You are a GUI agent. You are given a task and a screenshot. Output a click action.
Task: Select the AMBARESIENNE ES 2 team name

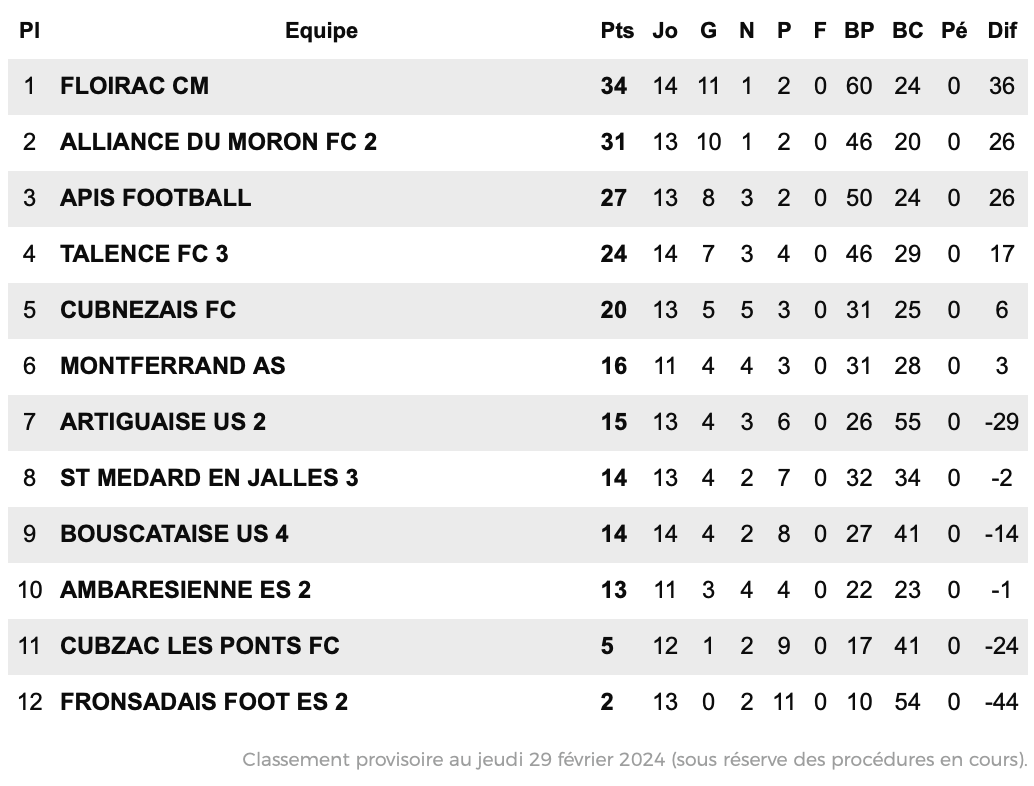point(185,590)
